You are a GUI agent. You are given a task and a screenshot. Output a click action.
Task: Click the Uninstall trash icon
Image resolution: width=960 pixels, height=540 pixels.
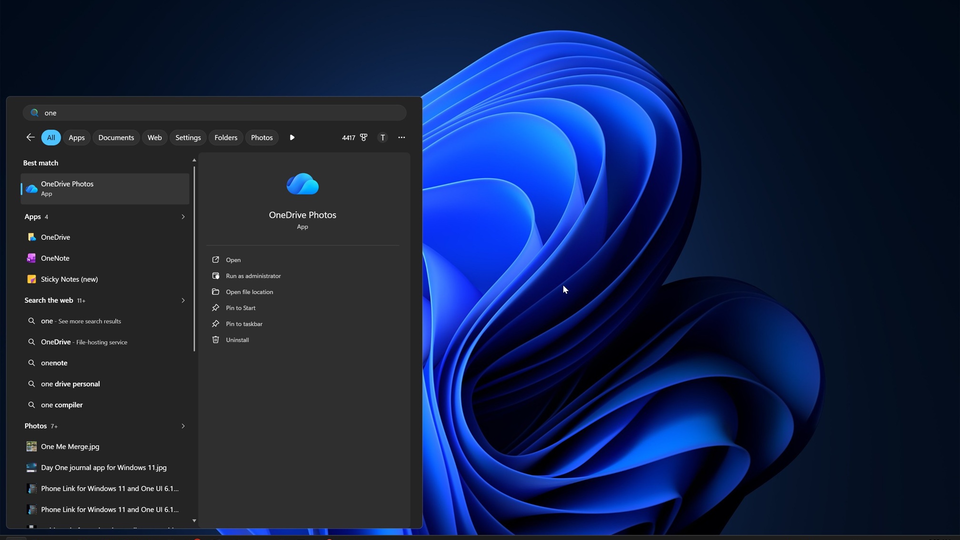tap(216, 339)
